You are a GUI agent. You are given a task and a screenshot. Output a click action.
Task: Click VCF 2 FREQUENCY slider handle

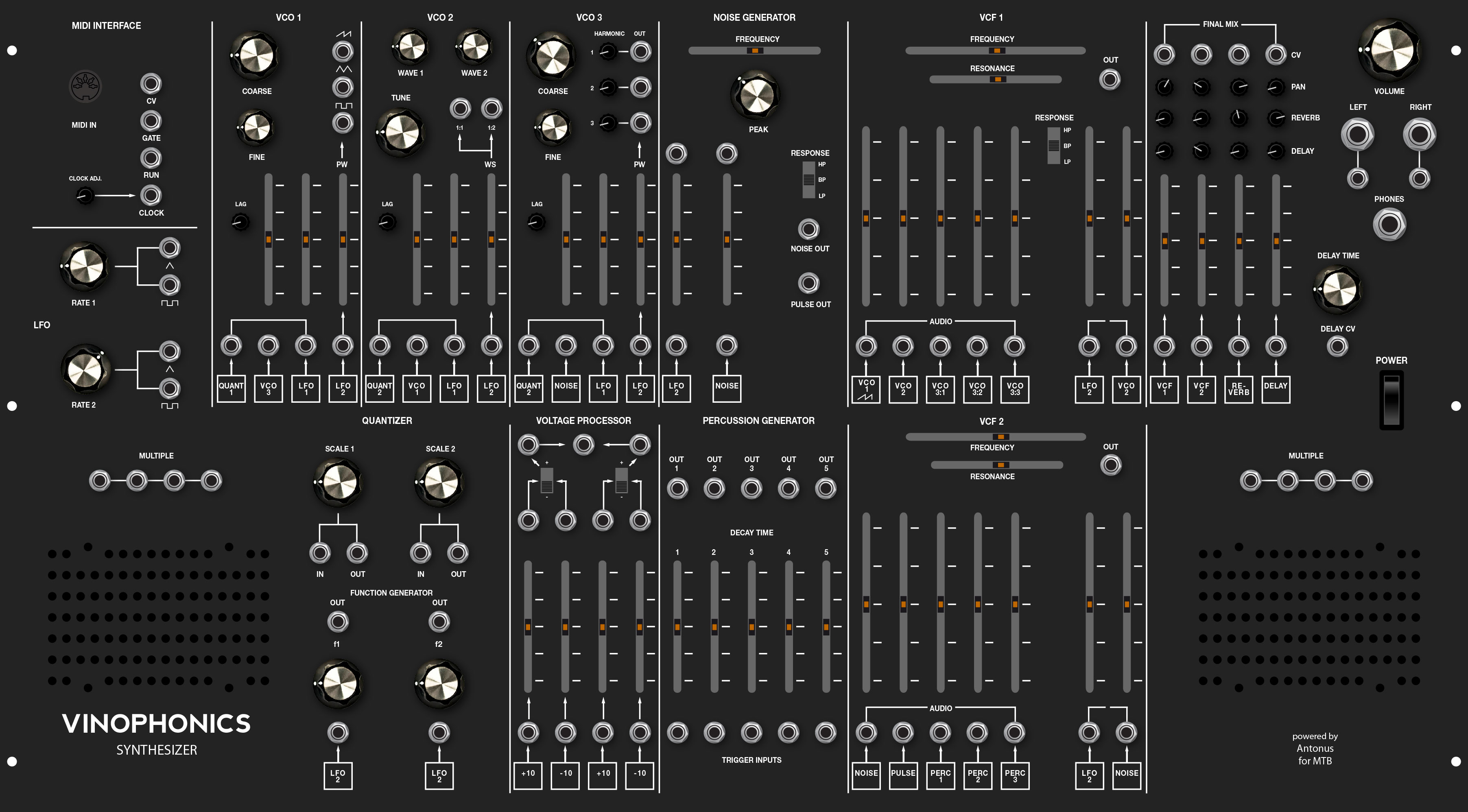point(1000,437)
